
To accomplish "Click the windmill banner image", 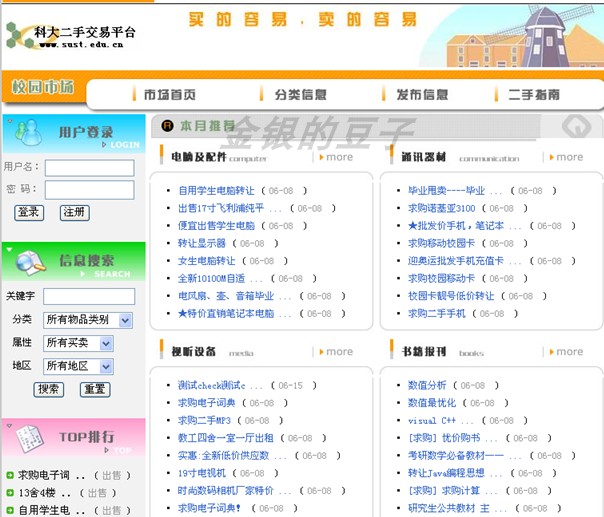I will tap(512, 36).
